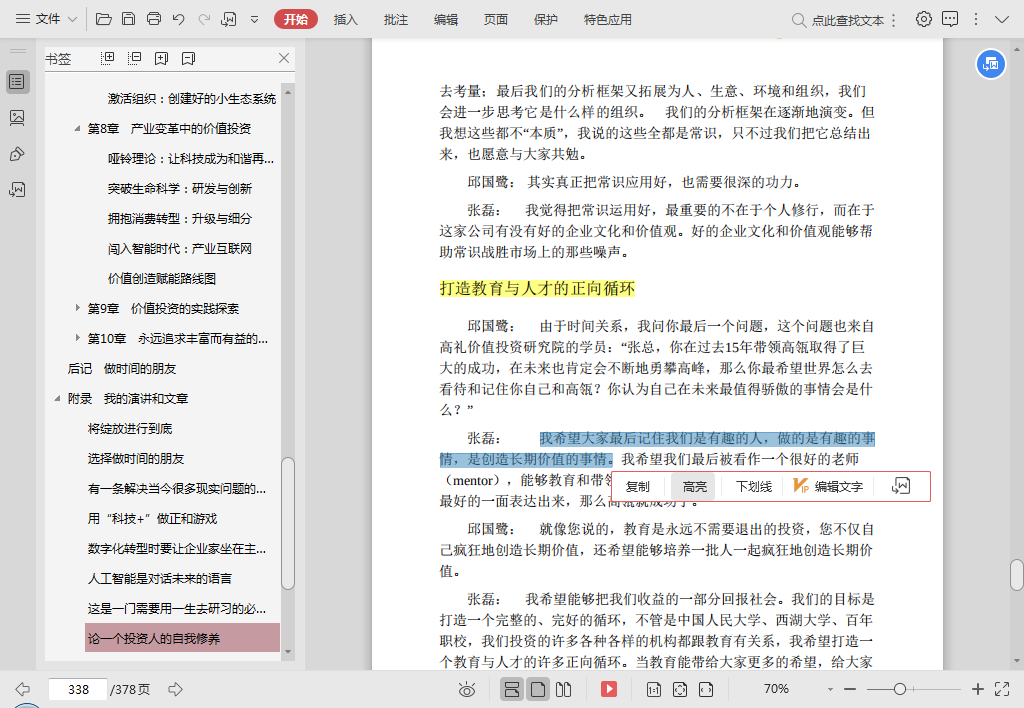Image resolution: width=1024 pixels, height=708 pixels.
Task: Click 复制 in the selection popup
Action: 638,487
